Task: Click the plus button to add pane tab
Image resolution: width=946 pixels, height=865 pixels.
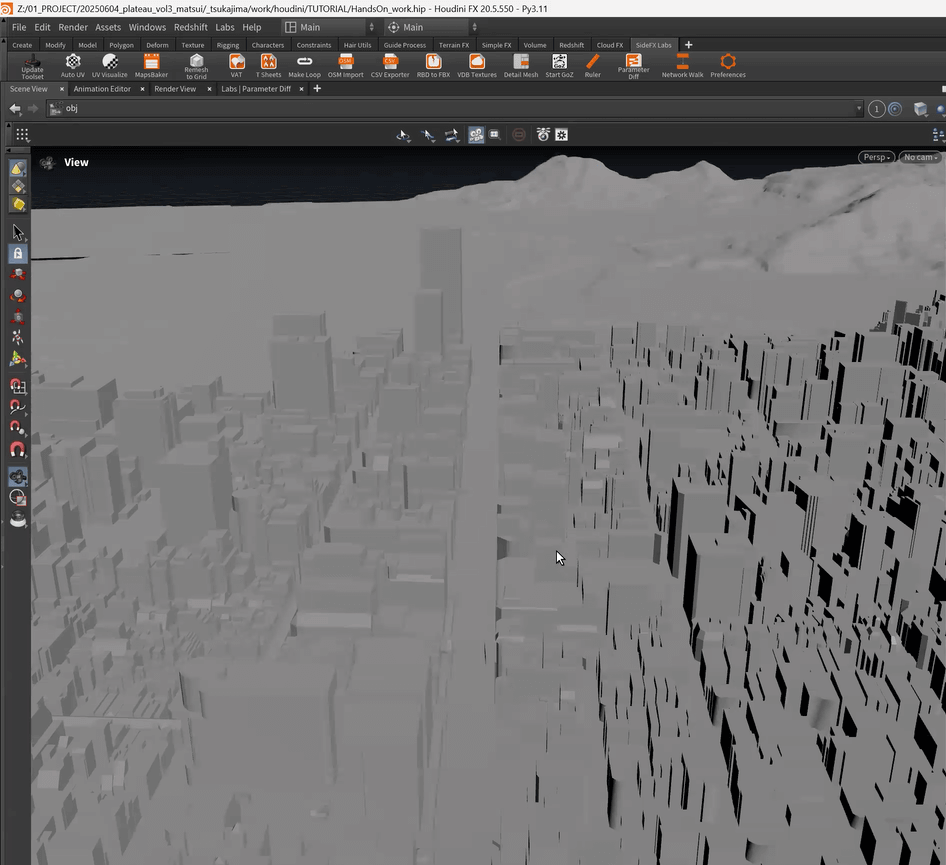Action: pyautogui.click(x=317, y=89)
